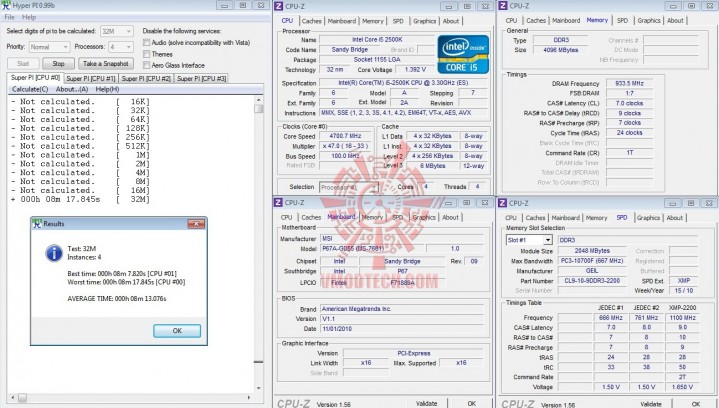The width and height of the screenshot is (719, 408).
Task: Select CPU tab in top-right Memory window
Action: 511,21
